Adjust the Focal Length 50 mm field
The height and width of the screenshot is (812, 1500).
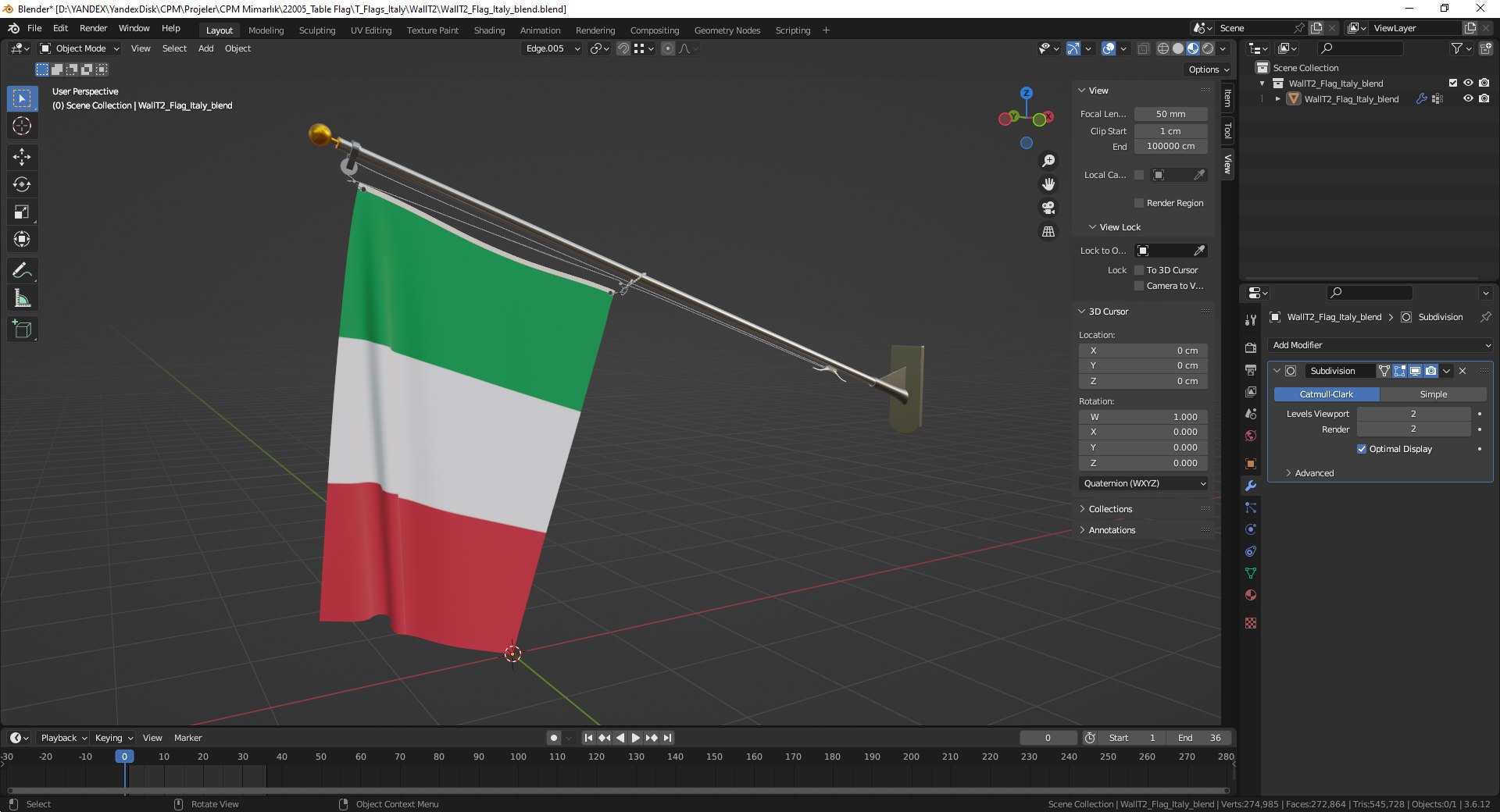click(x=1170, y=114)
